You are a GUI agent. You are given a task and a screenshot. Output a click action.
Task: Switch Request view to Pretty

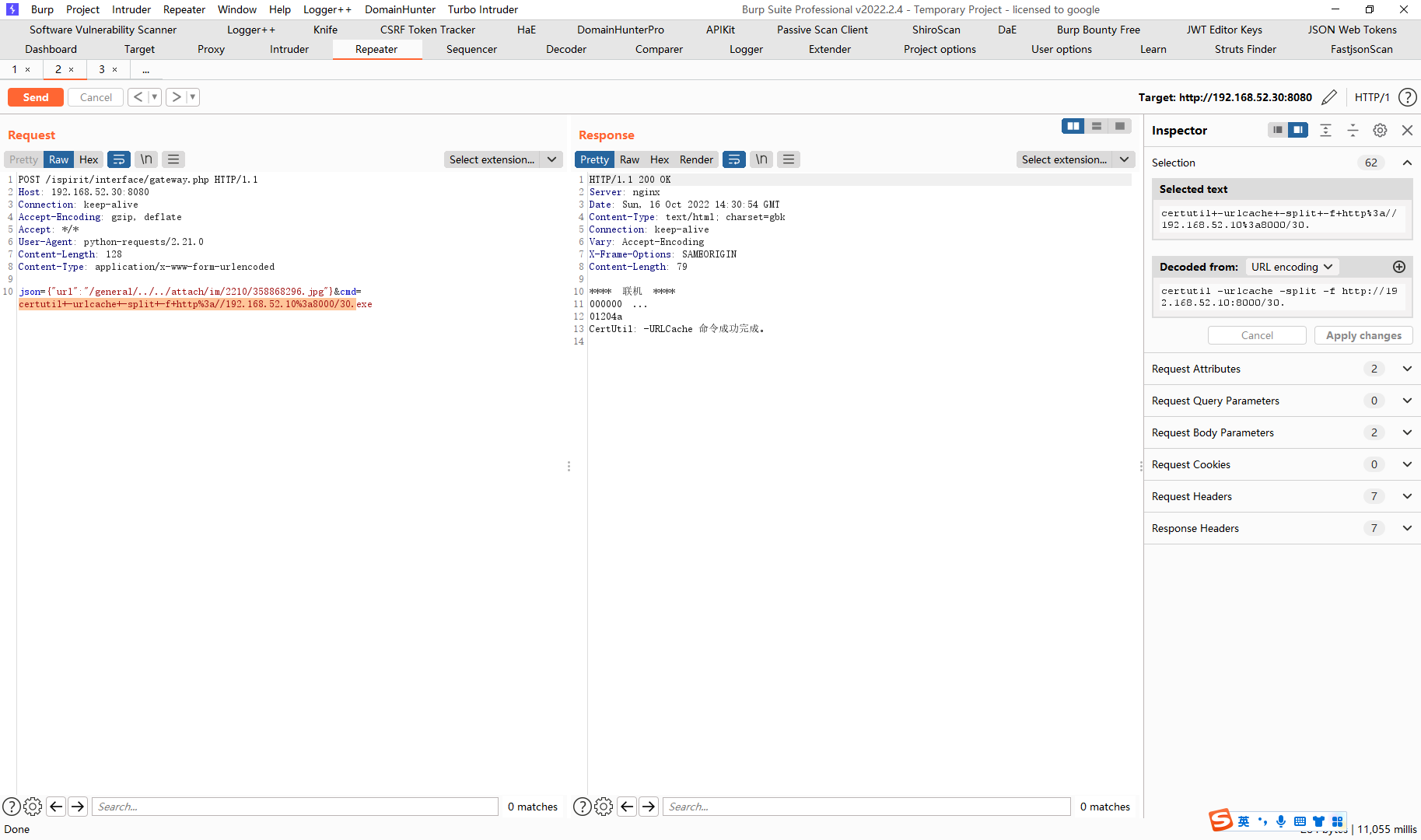coord(23,159)
